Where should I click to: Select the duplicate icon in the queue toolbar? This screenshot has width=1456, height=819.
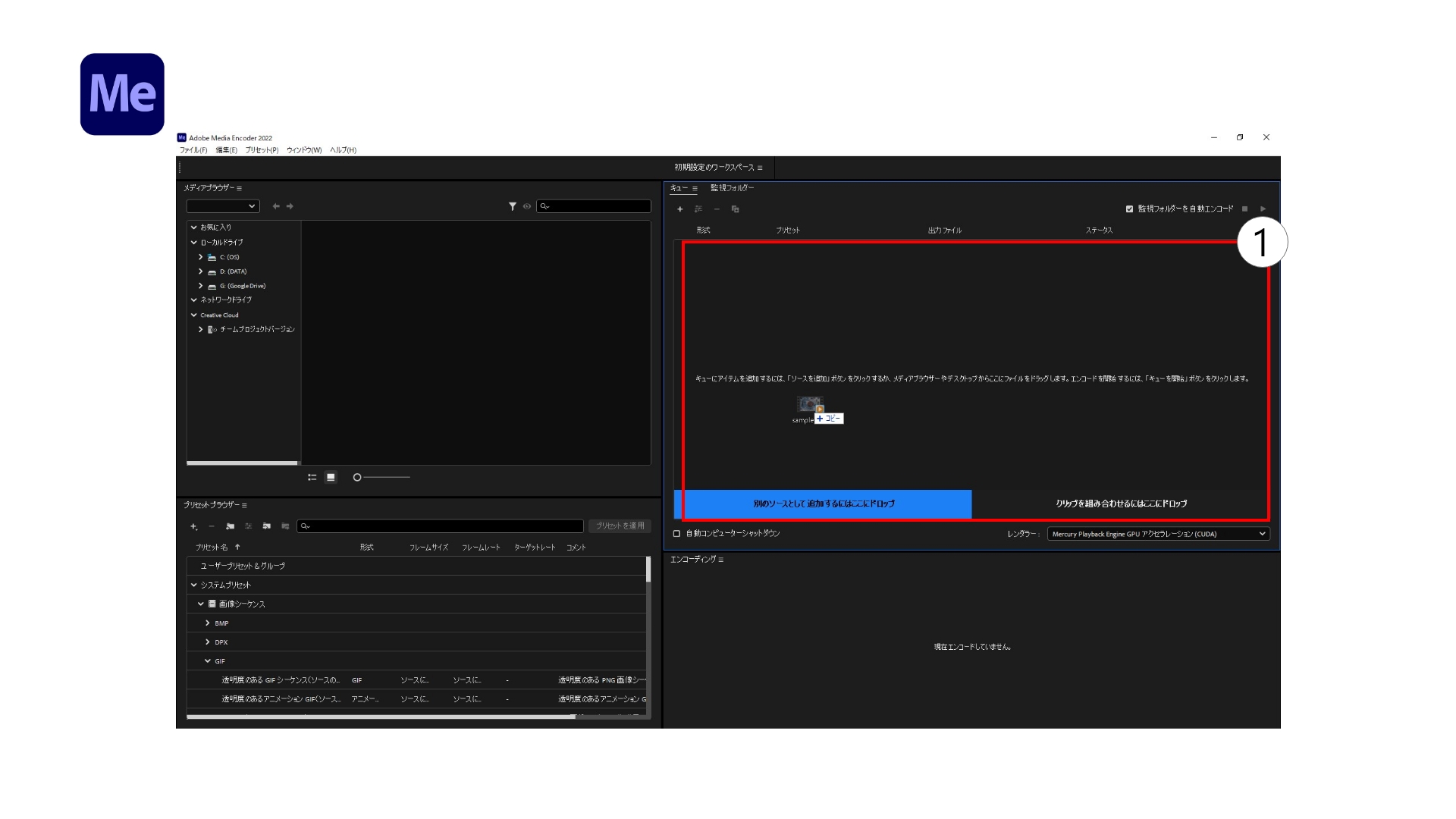735,209
